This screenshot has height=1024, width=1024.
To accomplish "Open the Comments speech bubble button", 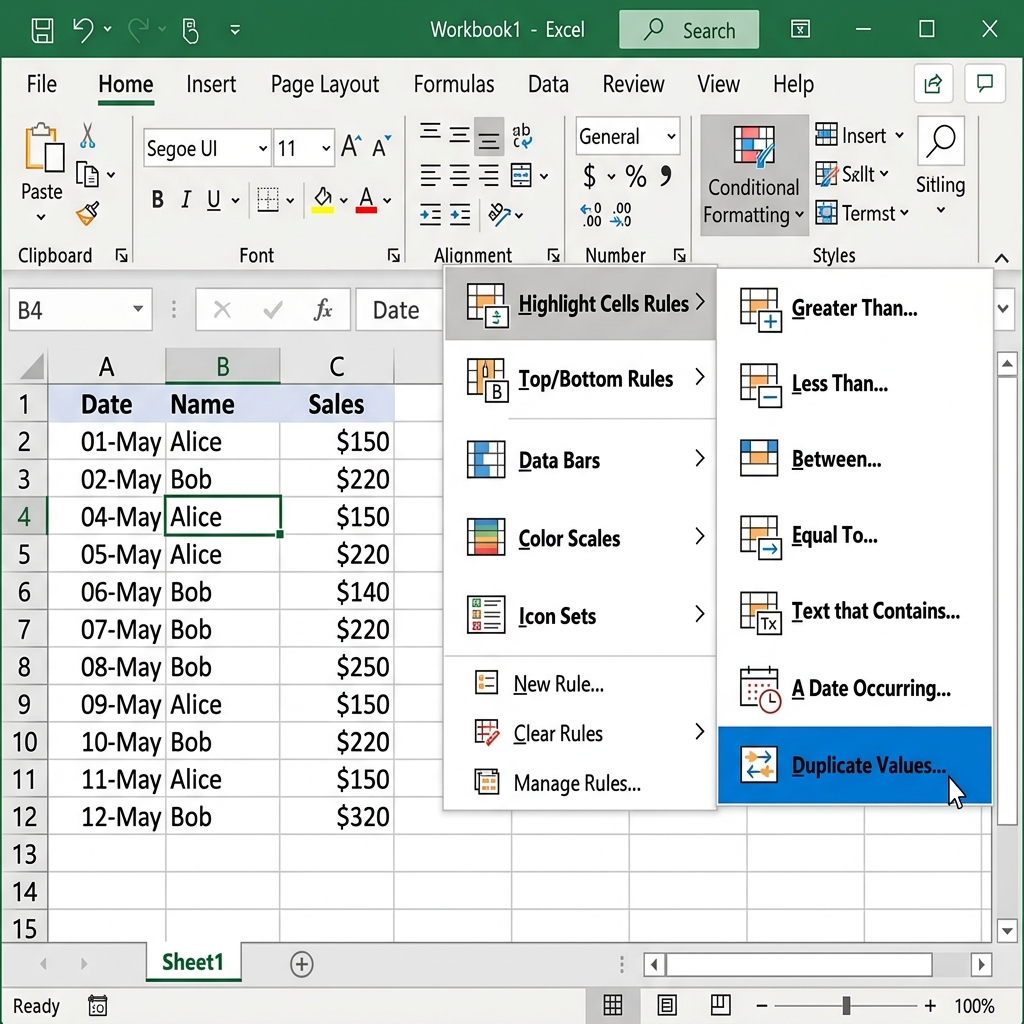I will click(984, 83).
